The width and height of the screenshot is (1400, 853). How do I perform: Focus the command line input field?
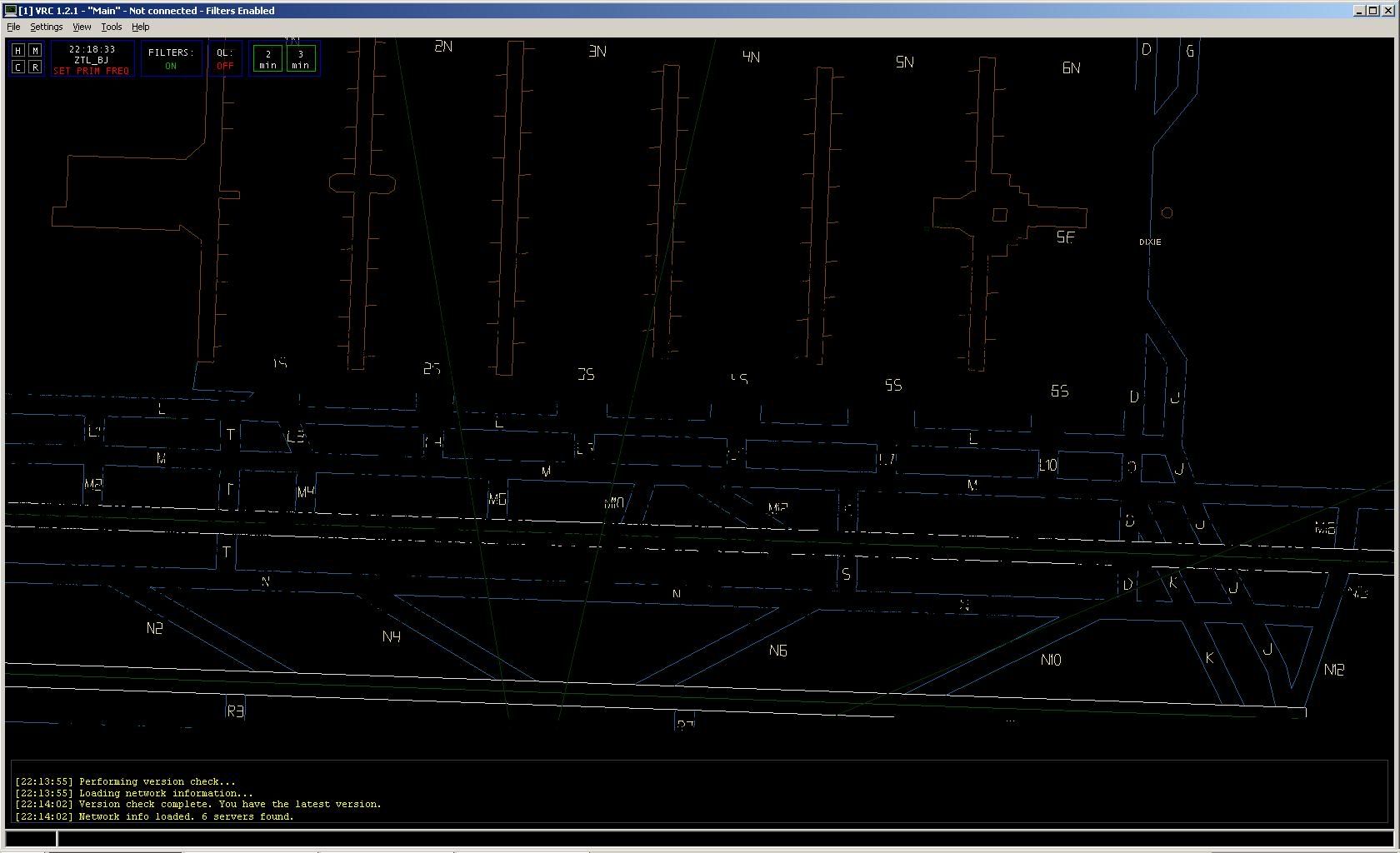723,838
